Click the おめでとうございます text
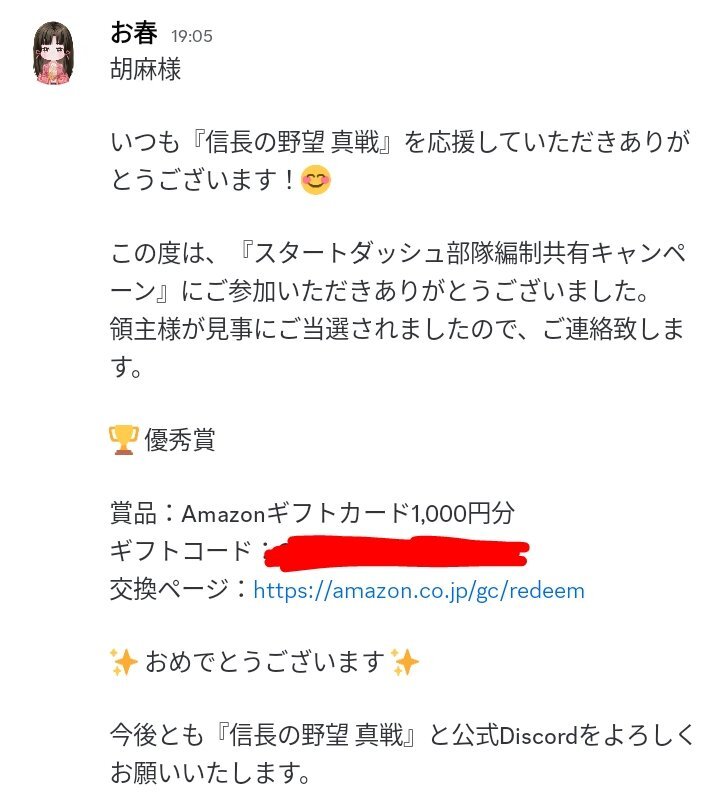The height and width of the screenshot is (801, 720). tap(264, 662)
